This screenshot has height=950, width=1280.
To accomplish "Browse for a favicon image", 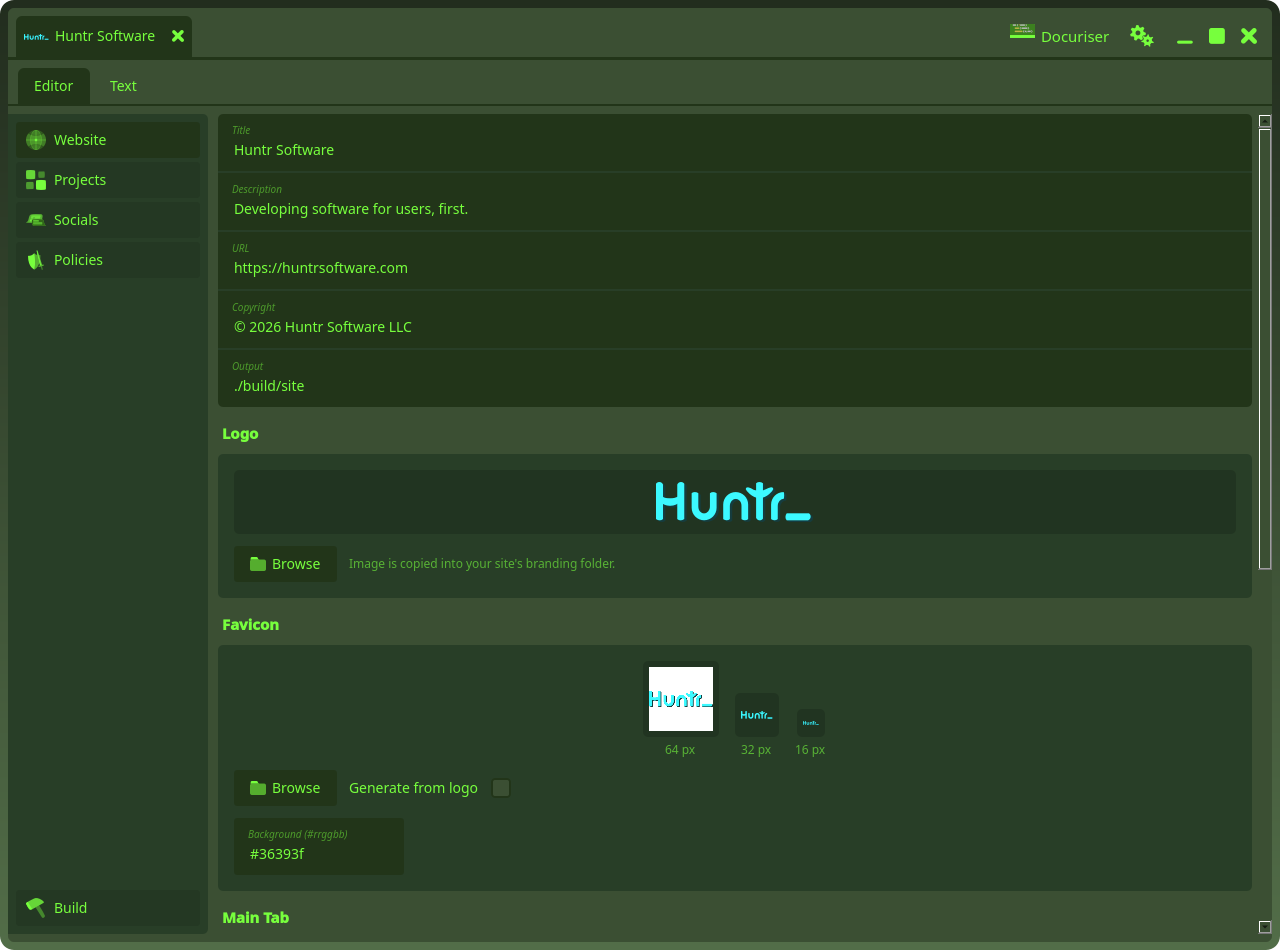I will (285, 788).
